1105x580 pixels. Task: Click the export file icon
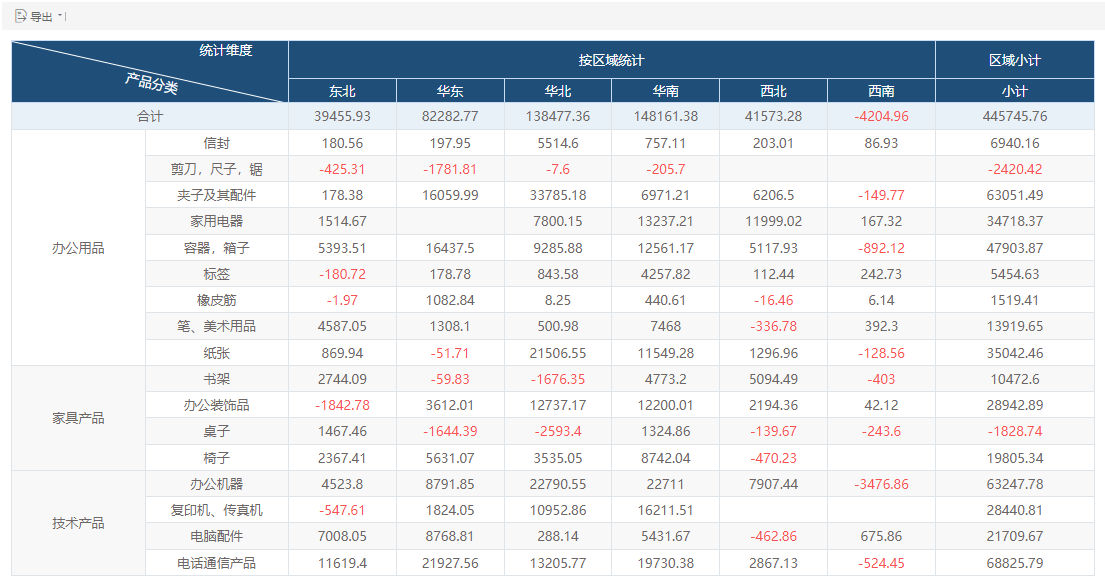pyautogui.click(x=20, y=16)
